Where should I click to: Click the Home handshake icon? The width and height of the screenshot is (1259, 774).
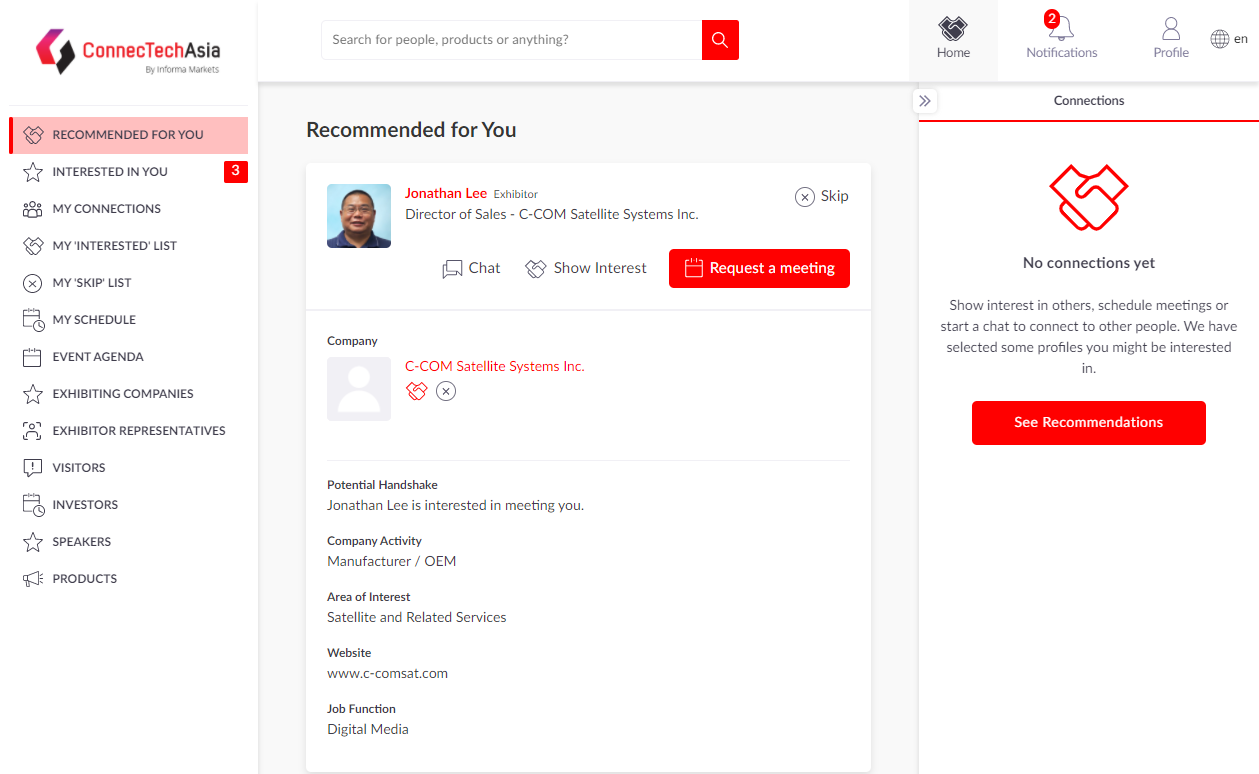click(953, 28)
